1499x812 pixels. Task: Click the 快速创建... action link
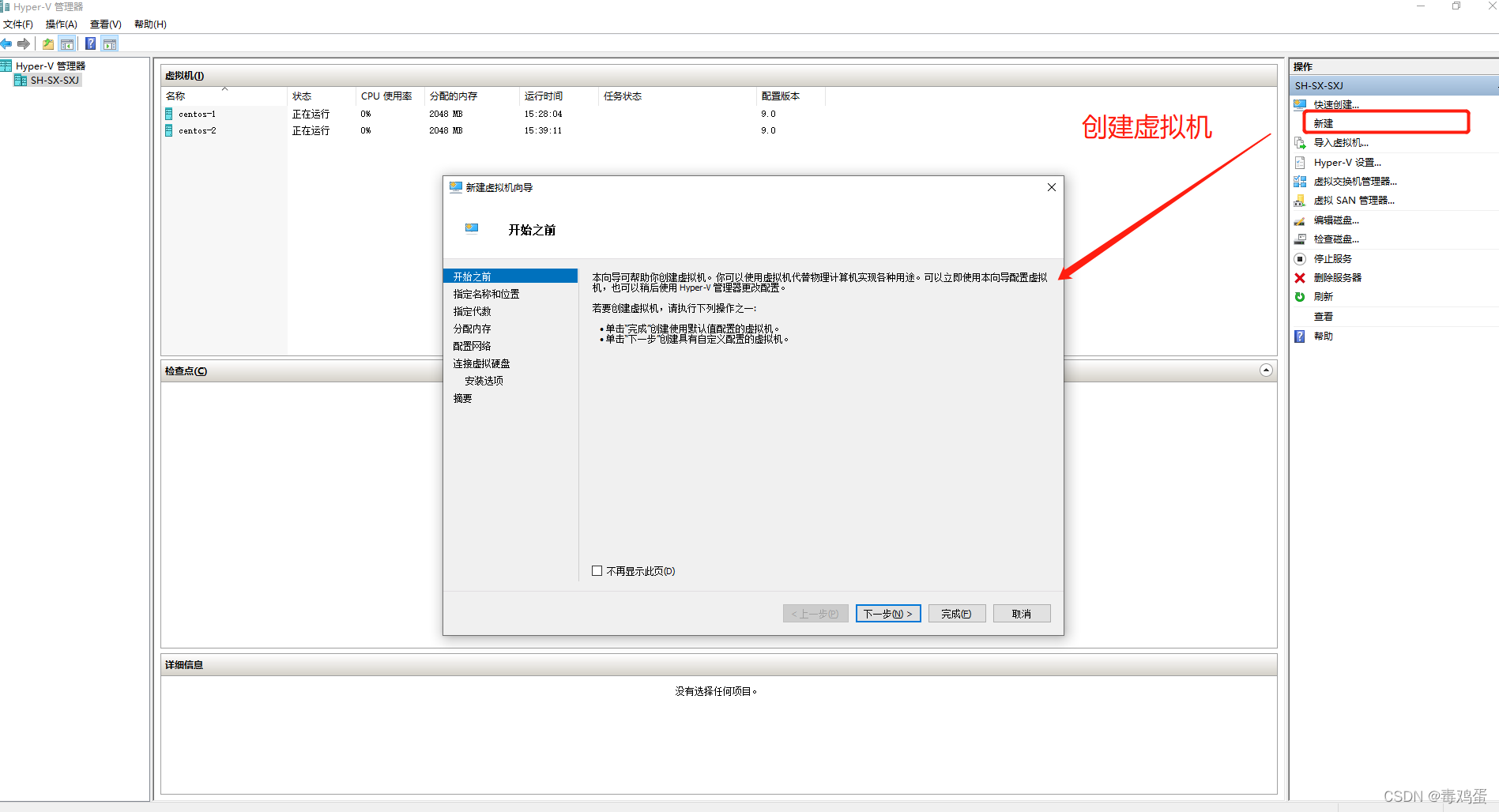[x=1336, y=104]
